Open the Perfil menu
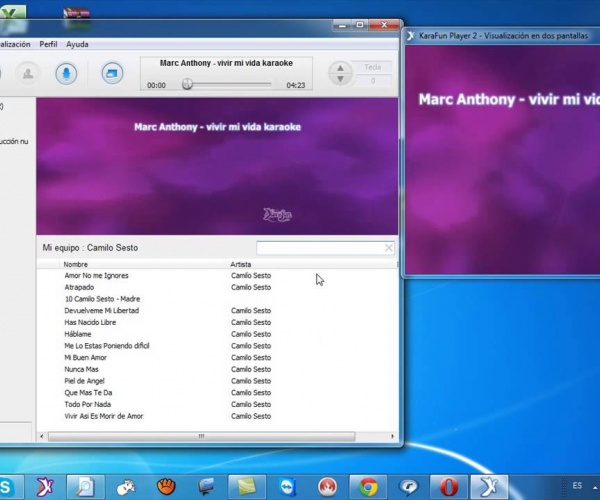Image resolution: width=600 pixels, height=500 pixels. 48,44
